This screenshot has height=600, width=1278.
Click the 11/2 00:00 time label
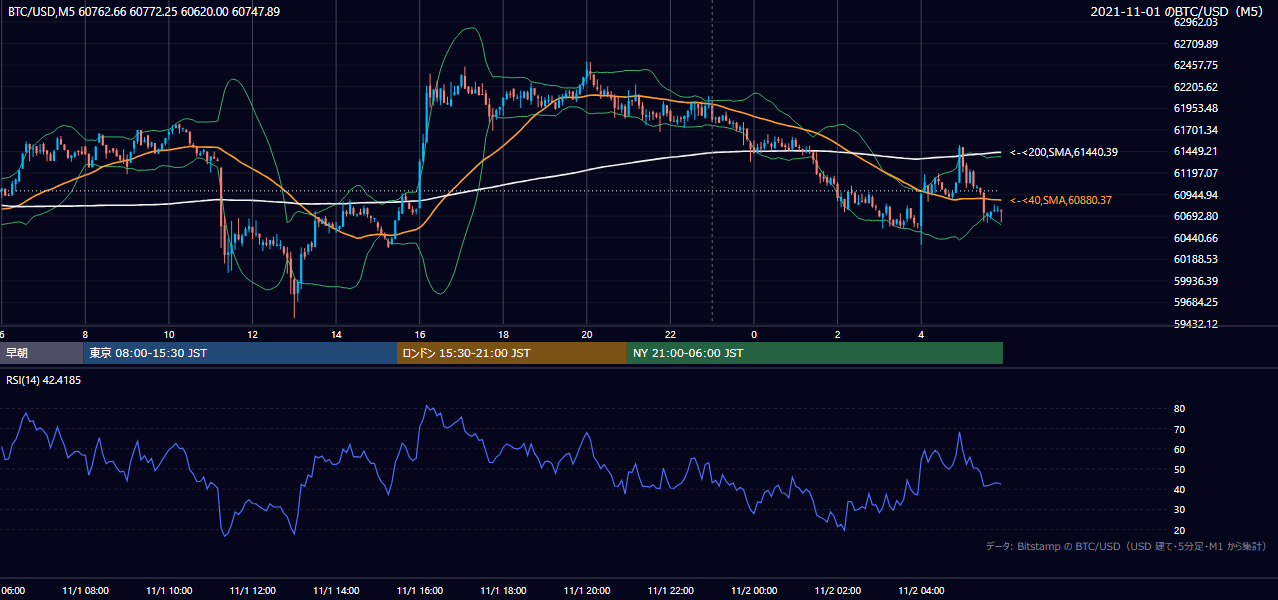coord(754,590)
